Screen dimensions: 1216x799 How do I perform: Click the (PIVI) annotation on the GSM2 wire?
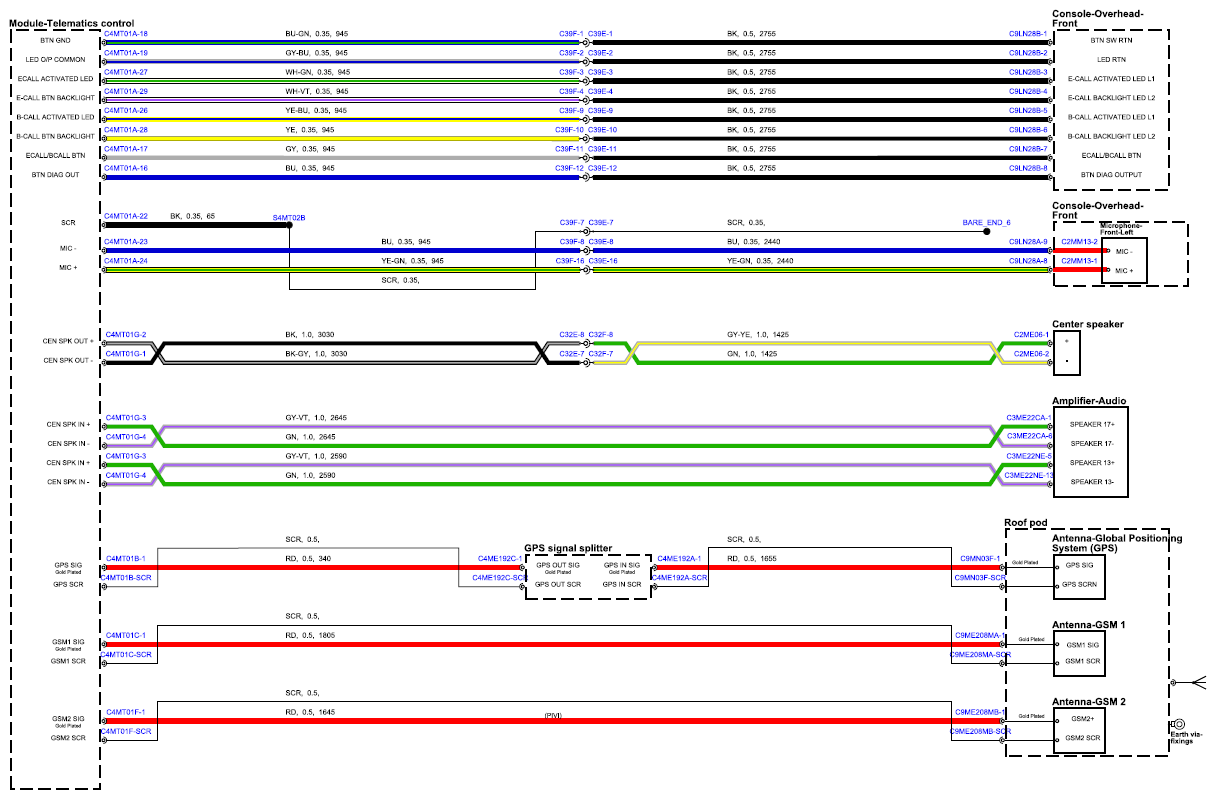click(554, 717)
